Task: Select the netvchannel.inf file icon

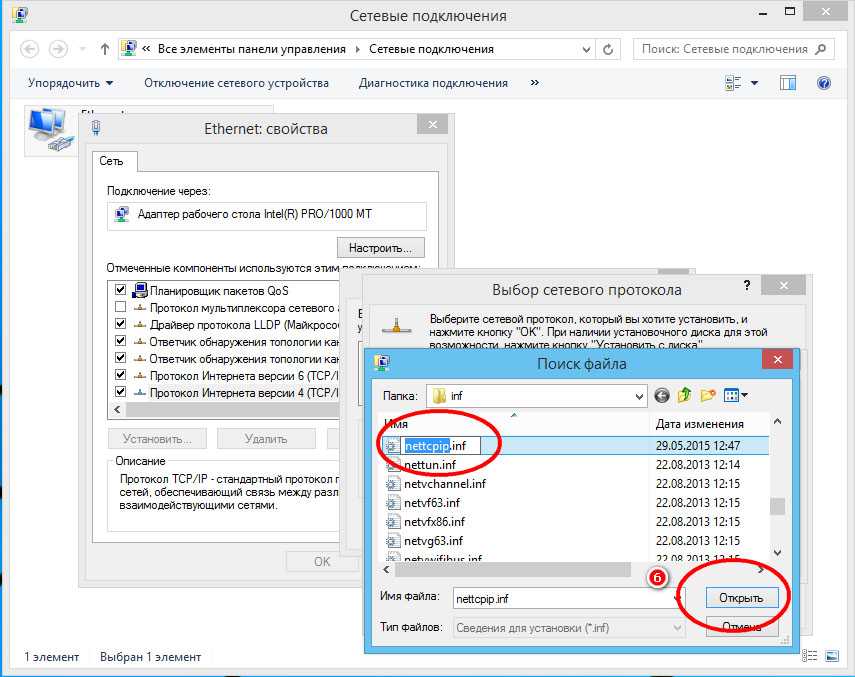Action: [x=393, y=484]
